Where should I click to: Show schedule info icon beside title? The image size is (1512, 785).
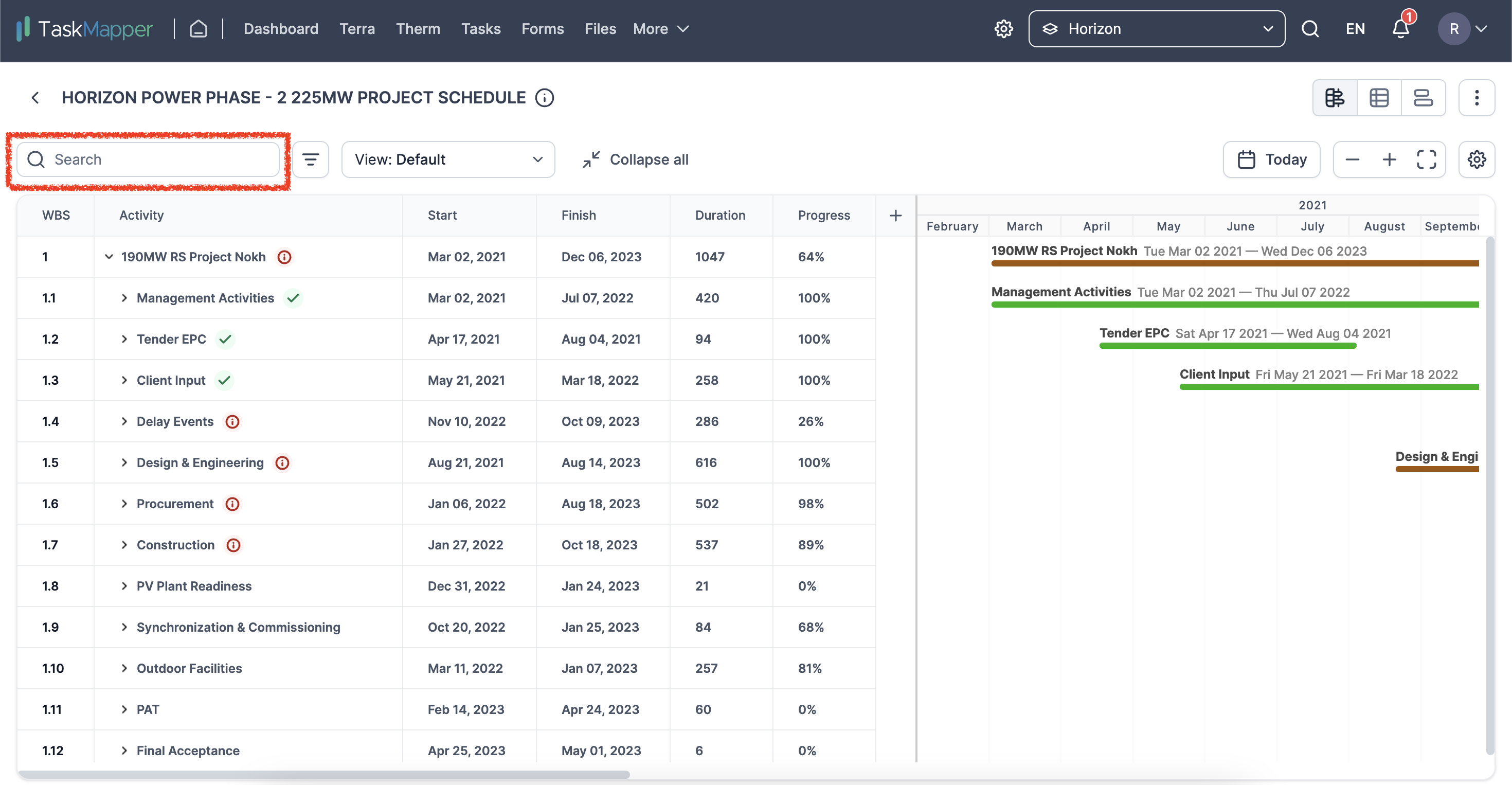[x=544, y=97]
